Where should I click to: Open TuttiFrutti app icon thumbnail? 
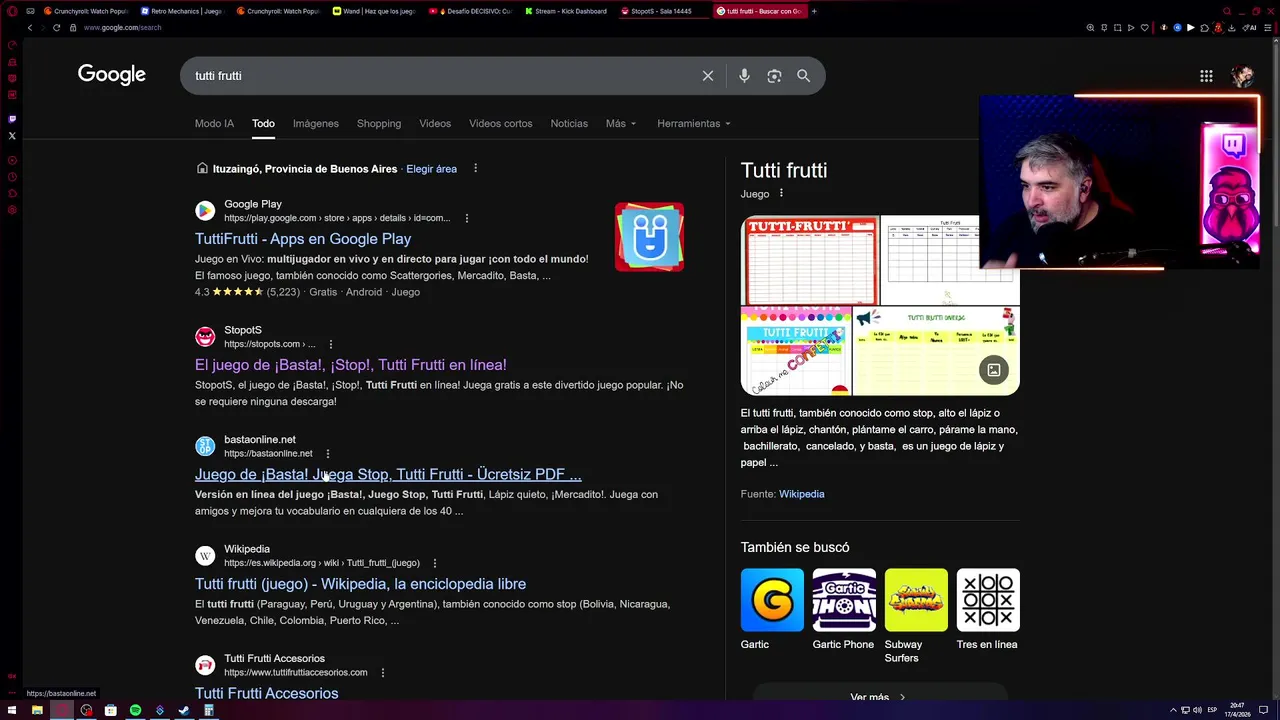tap(650, 237)
